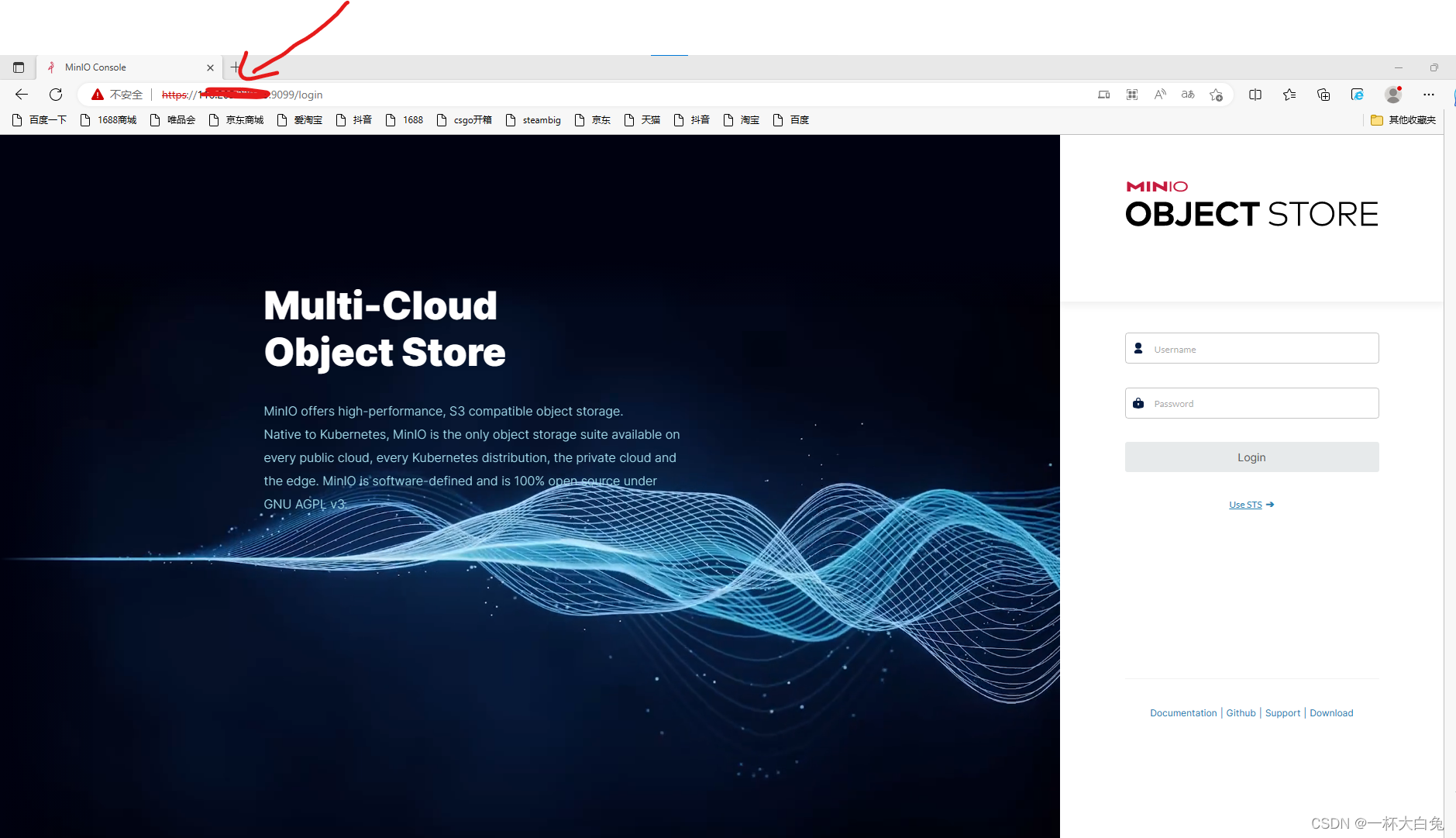
Task: Open the 天猫 bookmark
Action: [642, 120]
